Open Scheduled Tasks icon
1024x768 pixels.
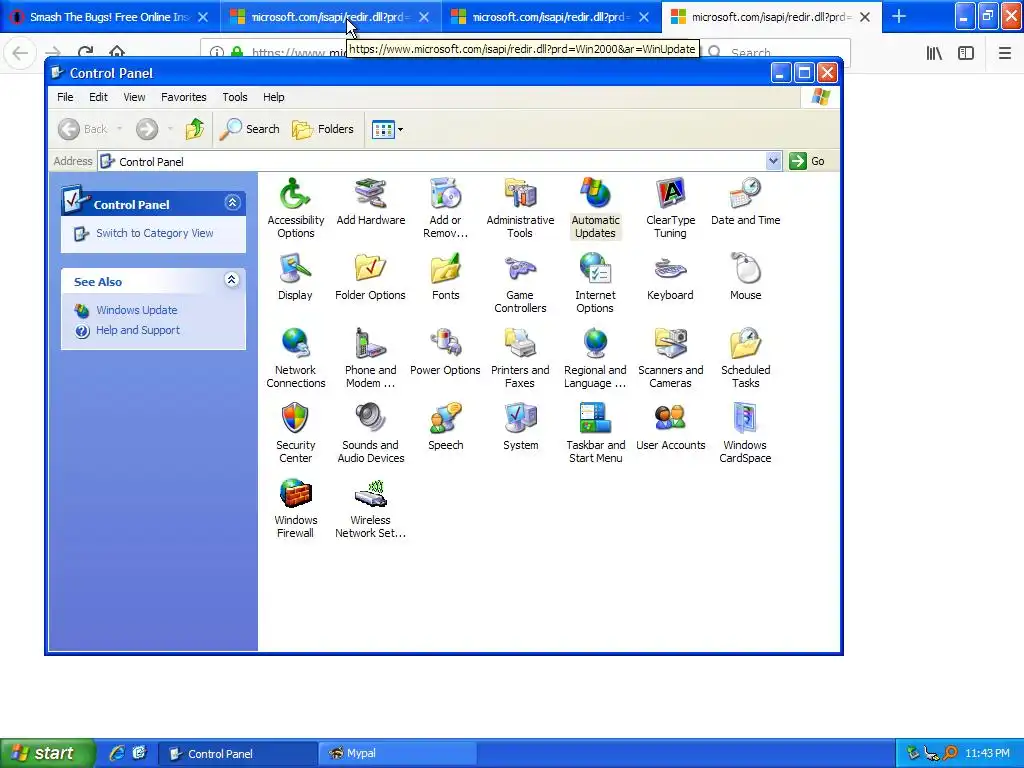pos(745,358)
